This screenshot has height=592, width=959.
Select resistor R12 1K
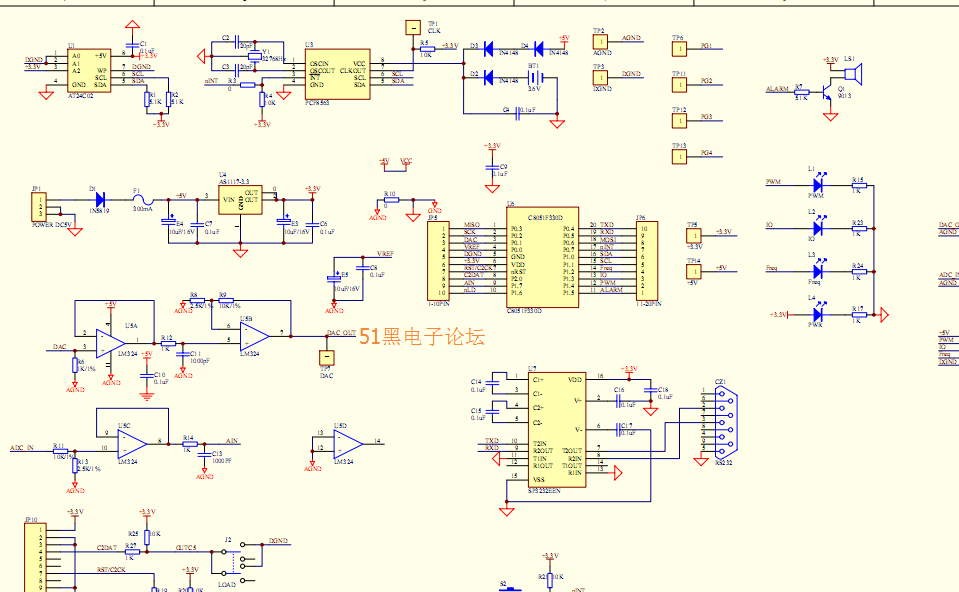pos(168,344)
